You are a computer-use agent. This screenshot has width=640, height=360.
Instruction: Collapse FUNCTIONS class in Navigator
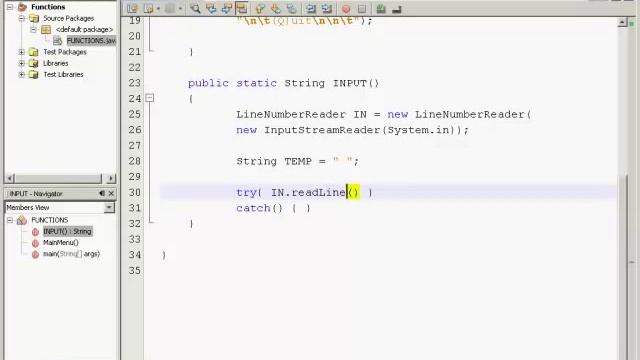[x=10, y=220]
